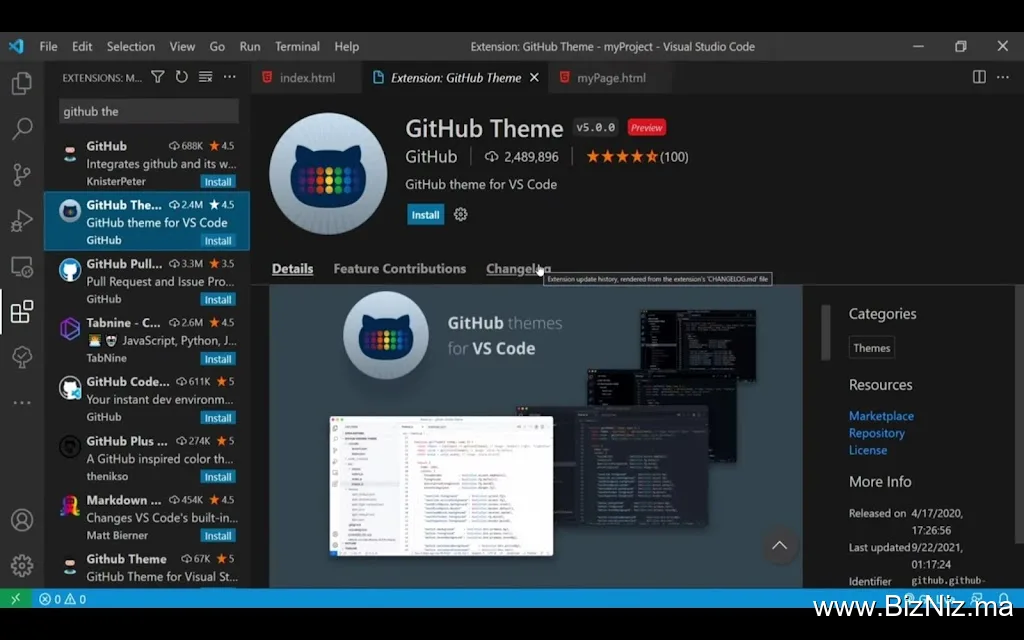Open the License resource link
Viewport: 1024px width, 640px height.
click(868, 450)
